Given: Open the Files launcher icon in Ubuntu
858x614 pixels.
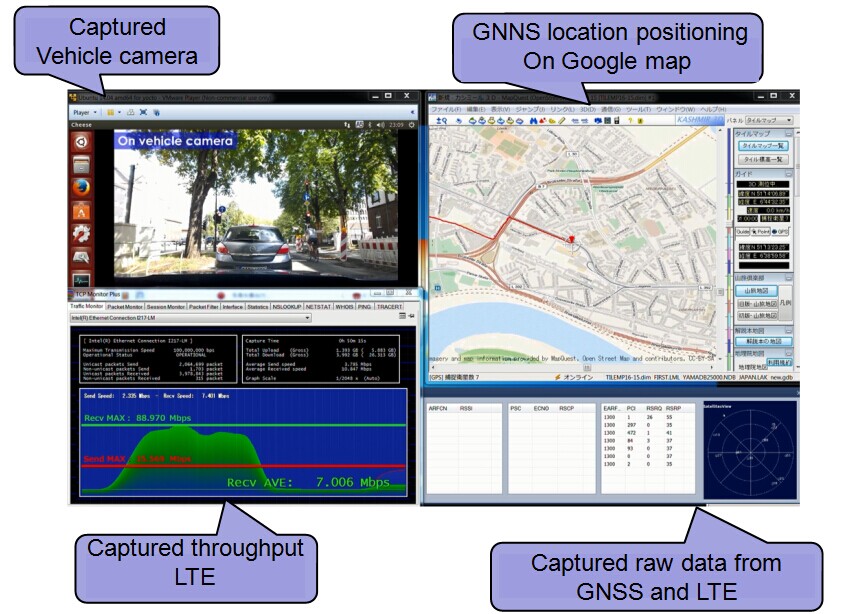Looking at the screenshot, I should click(x=81, y=165).
